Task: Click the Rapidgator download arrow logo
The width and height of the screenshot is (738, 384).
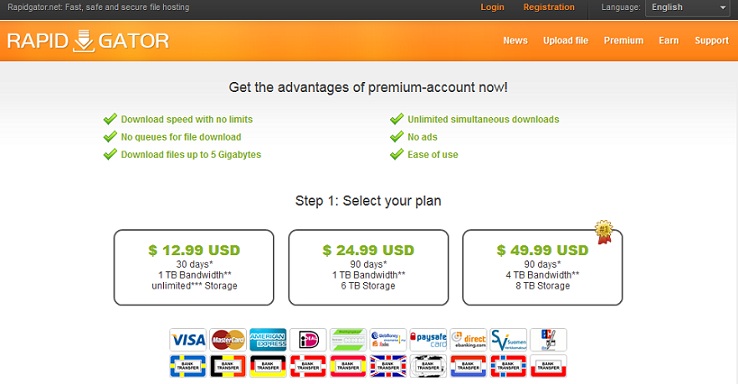Action: click(84, 41)
